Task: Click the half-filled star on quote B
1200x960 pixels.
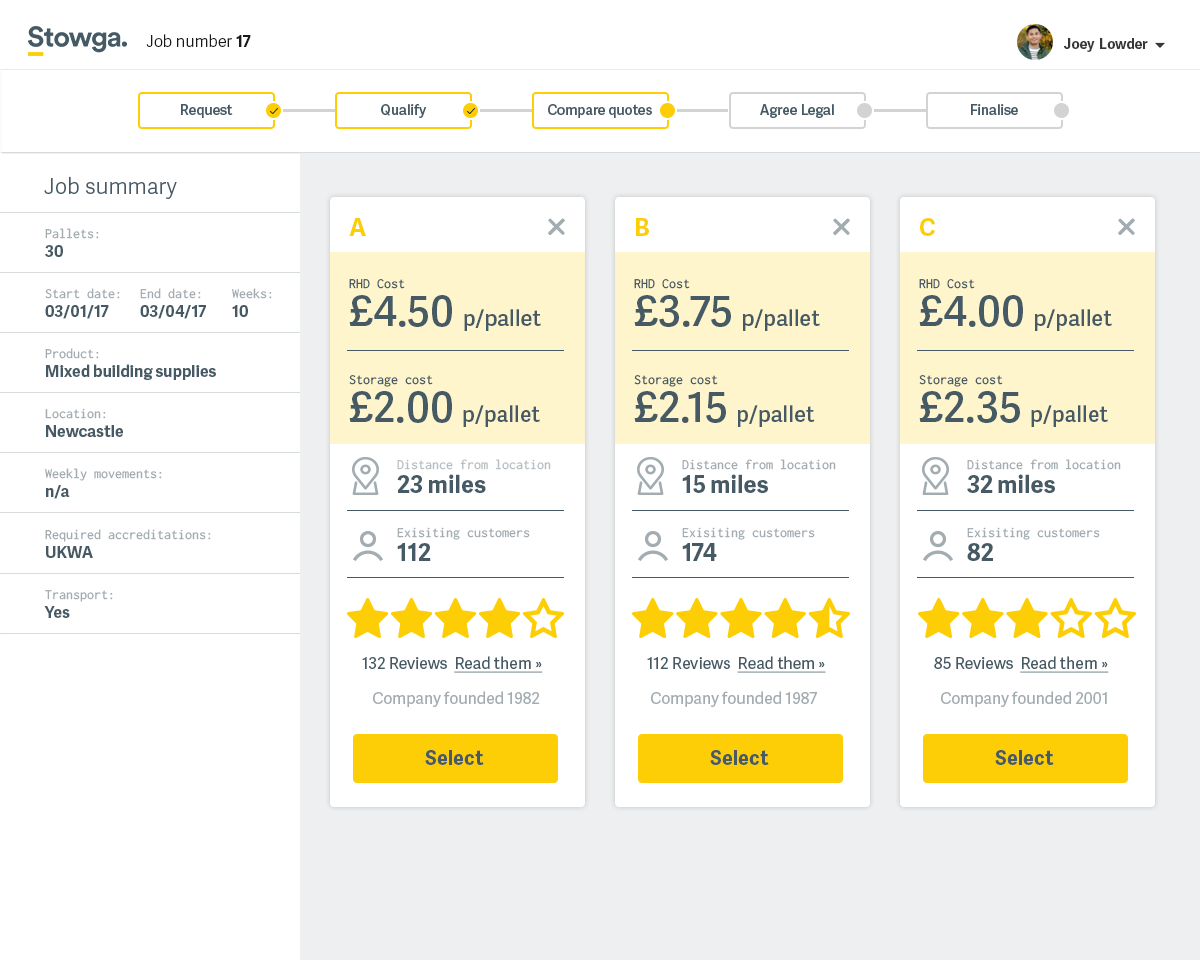Action: pyautogui.click(x=829, y=619)
